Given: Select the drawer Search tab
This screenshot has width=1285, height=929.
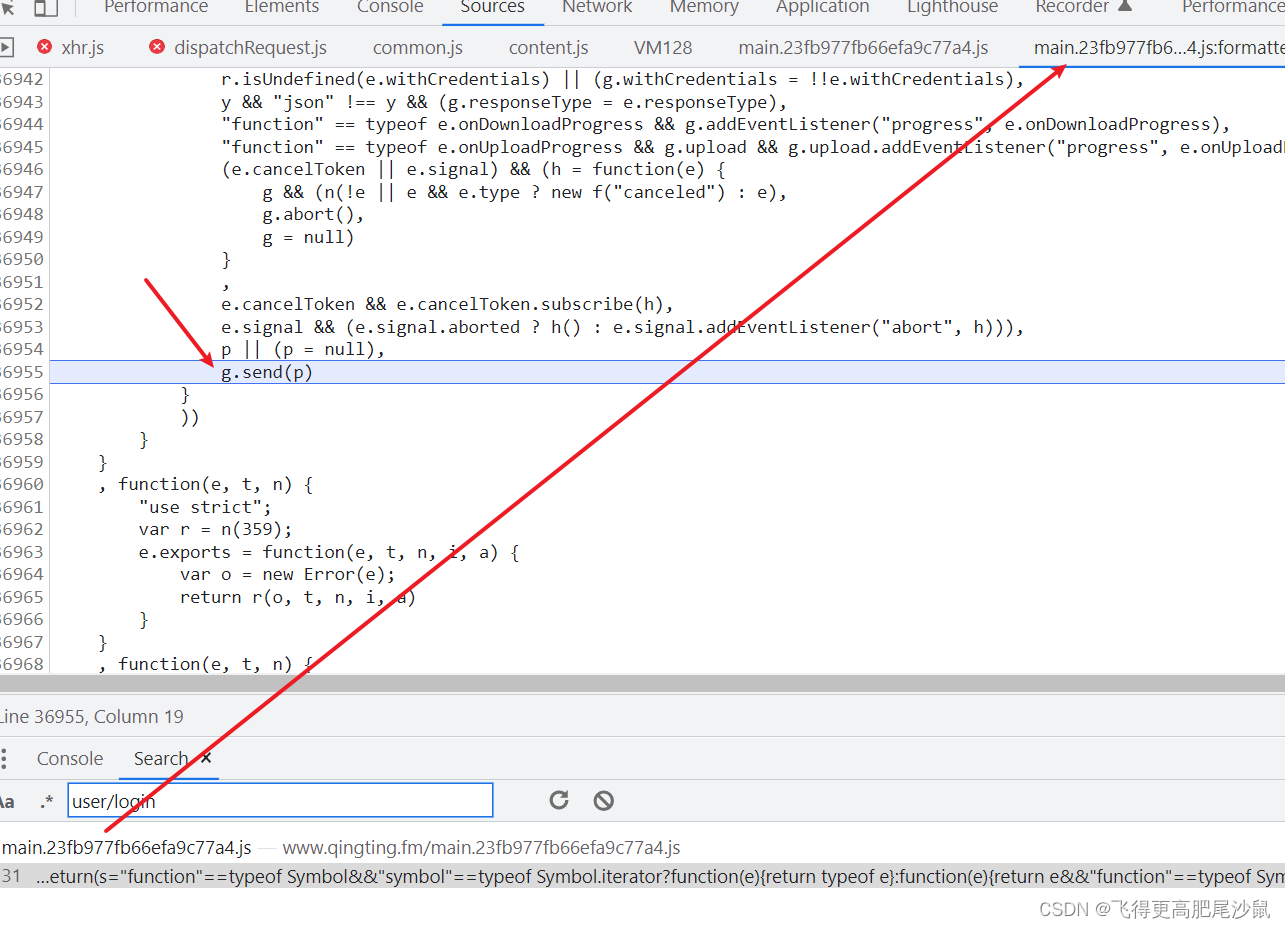Looking at the screenshot, I should [x=160, y=759].
